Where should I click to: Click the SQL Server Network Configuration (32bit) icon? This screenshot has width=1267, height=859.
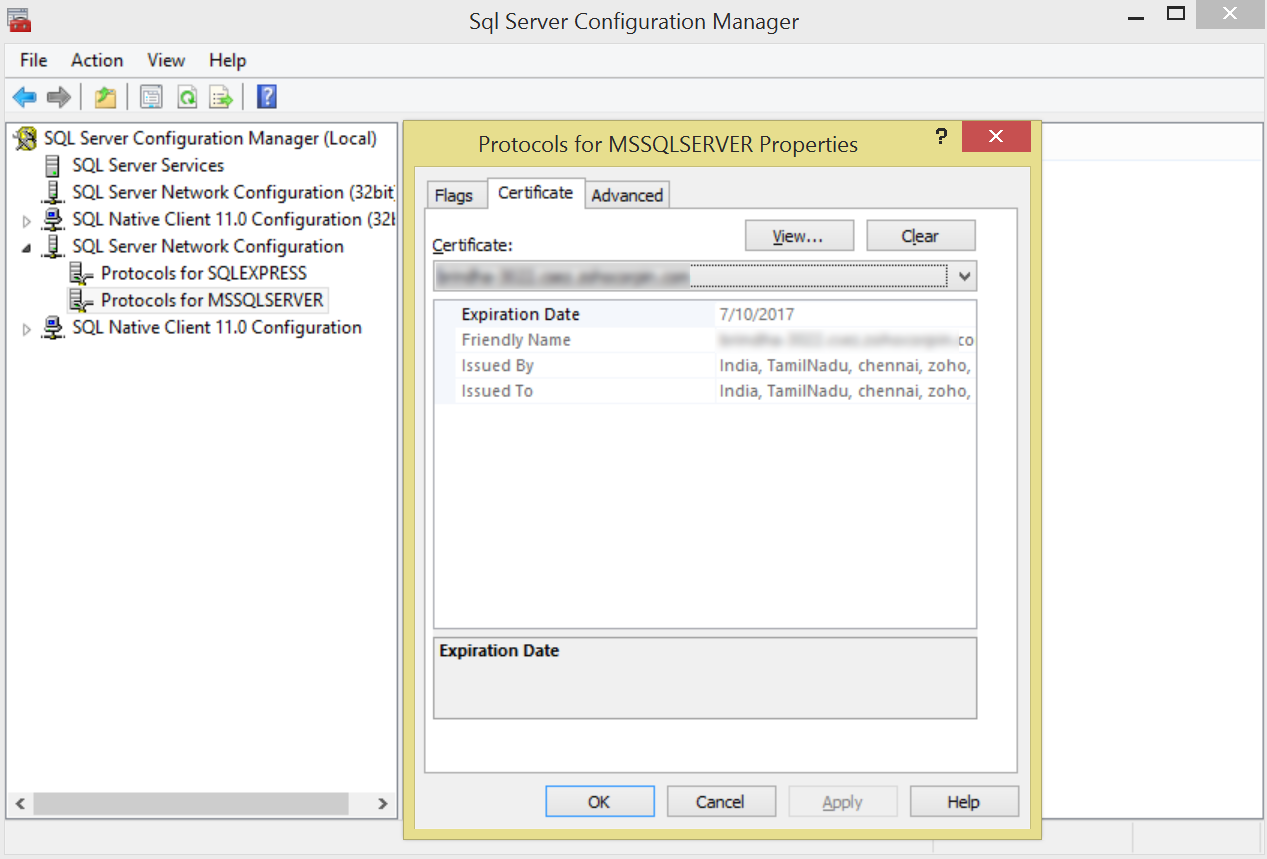coord(53,192)
